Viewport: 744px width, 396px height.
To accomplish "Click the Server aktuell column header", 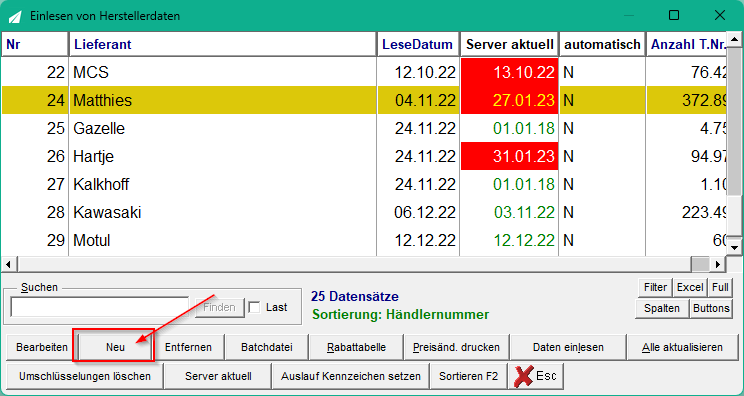I will (x=510, y=45).
